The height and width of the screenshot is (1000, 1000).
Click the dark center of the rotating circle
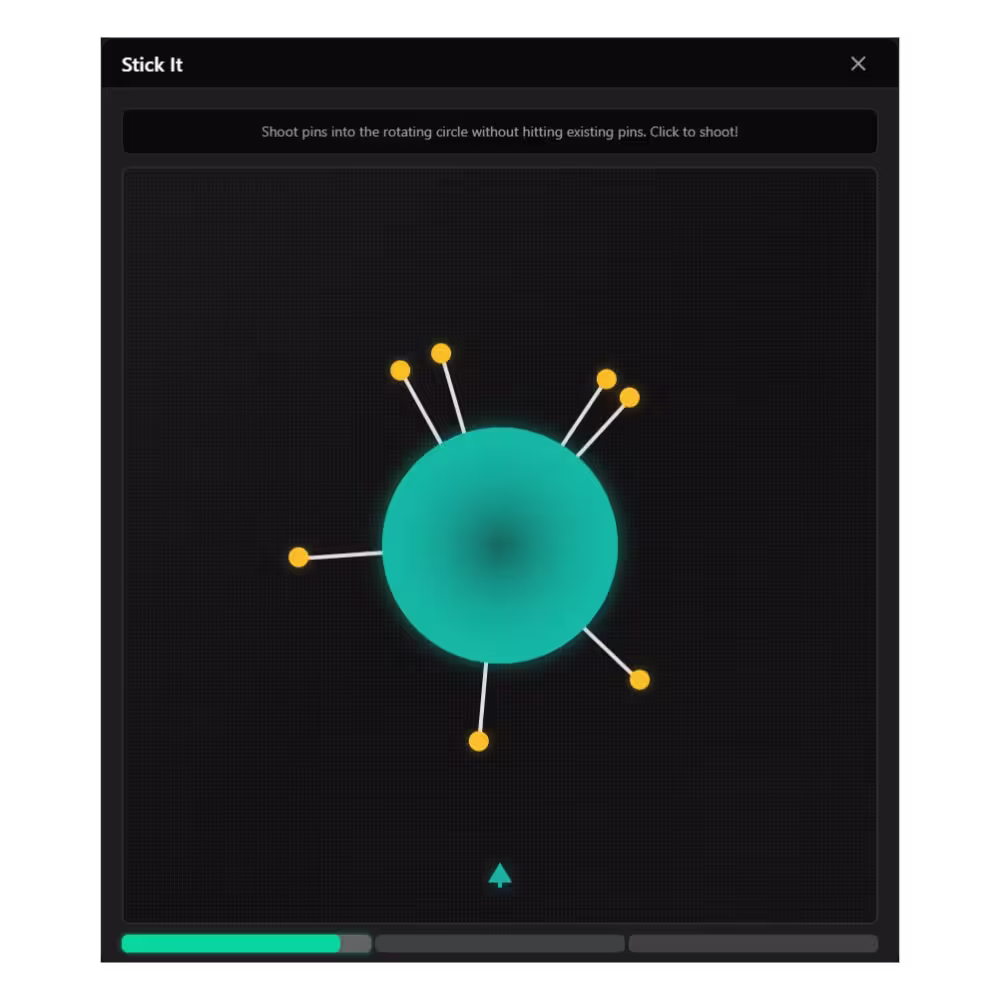[500, 545]
